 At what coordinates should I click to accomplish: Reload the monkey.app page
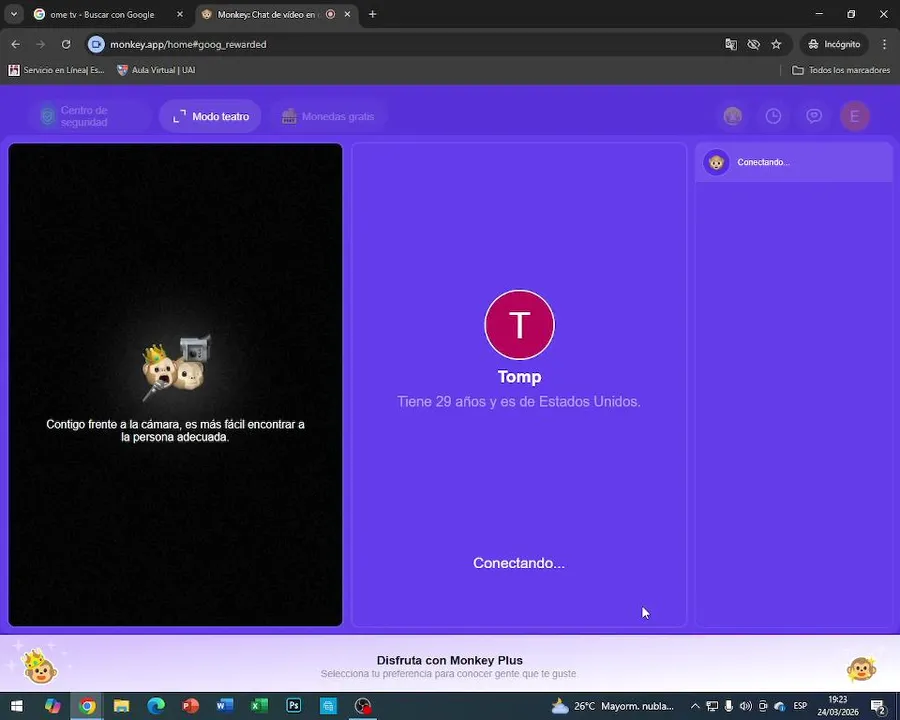[x=66, y=44]
